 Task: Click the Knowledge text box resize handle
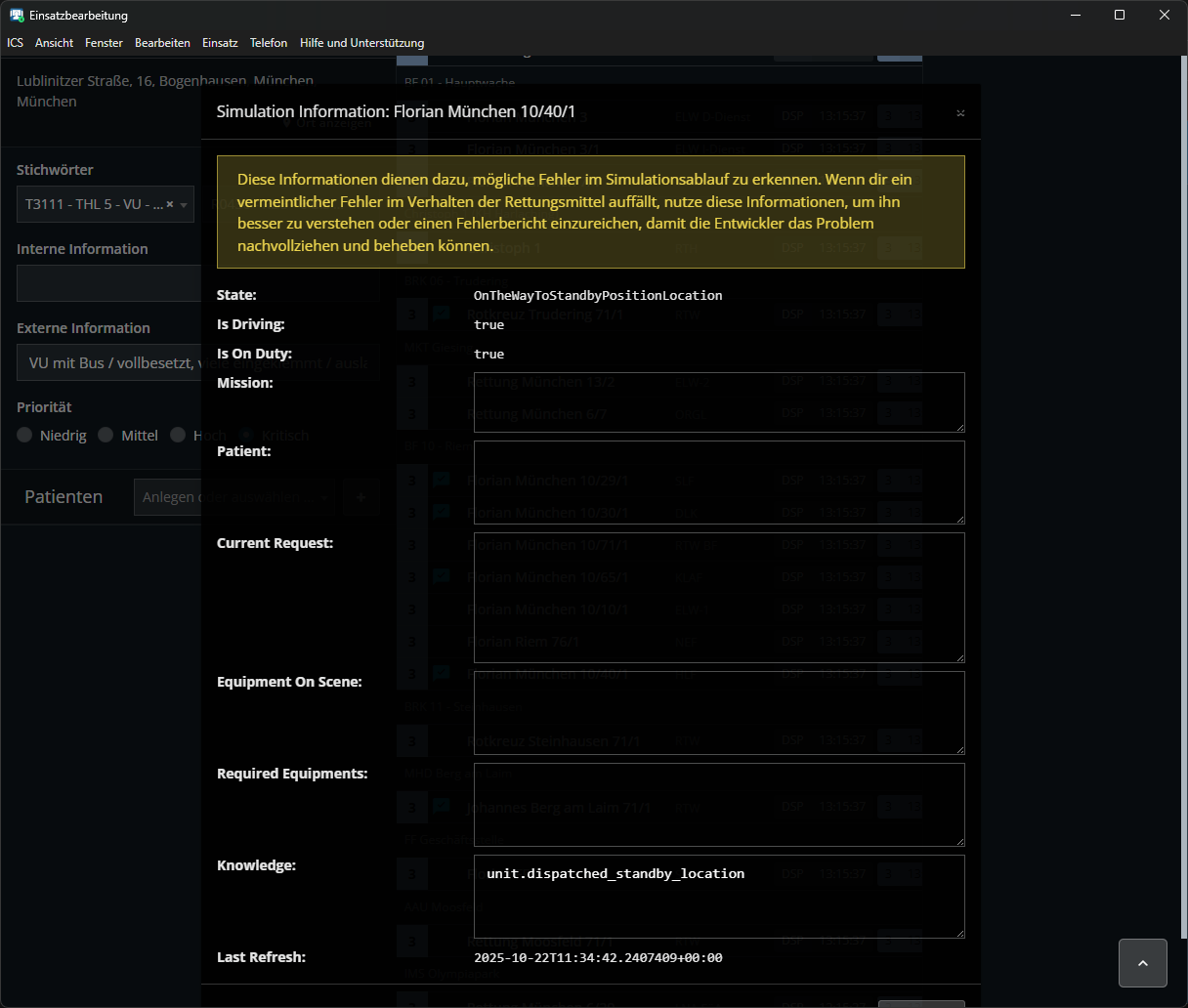click(959, 932)
